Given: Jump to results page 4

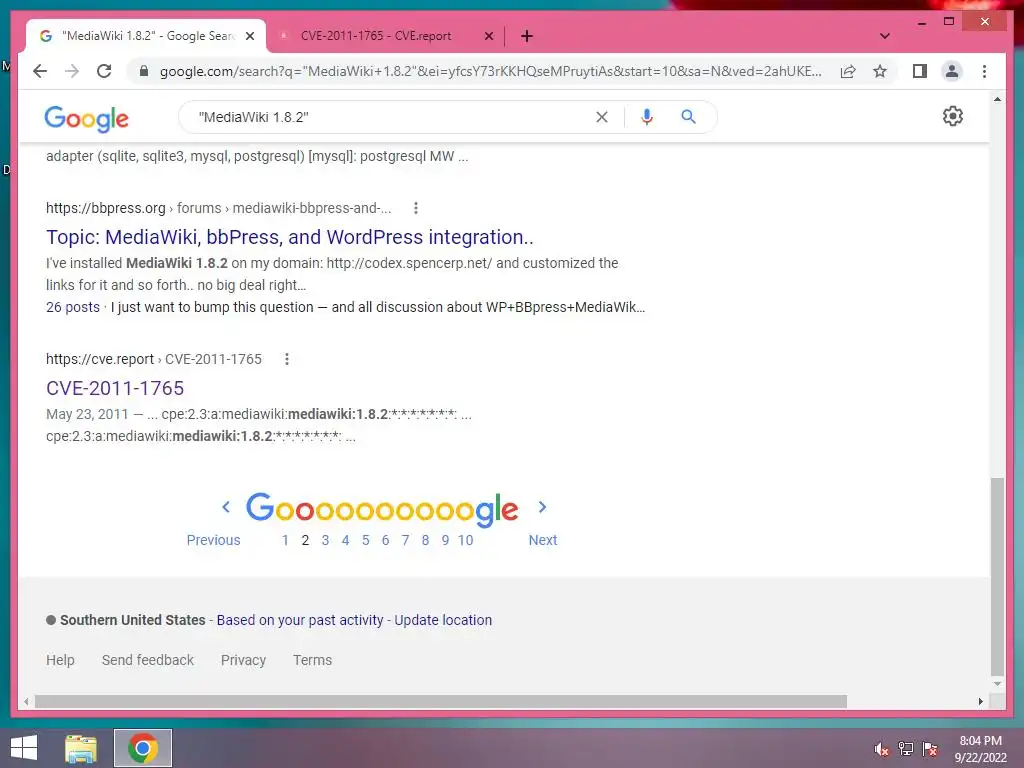Looking at the screenshot, I should (x=345, y=540).
